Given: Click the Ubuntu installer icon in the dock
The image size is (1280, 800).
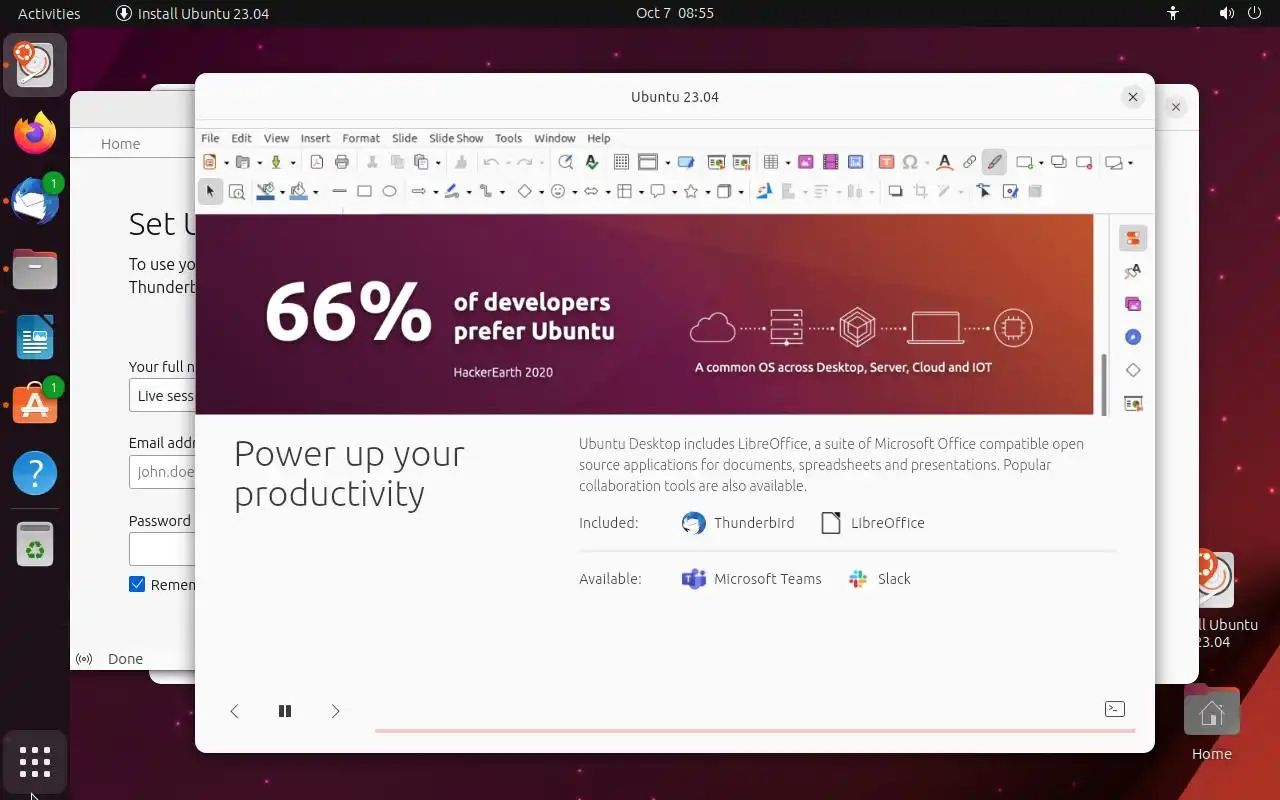Looking at the screenshot, I should pos(35,65).
